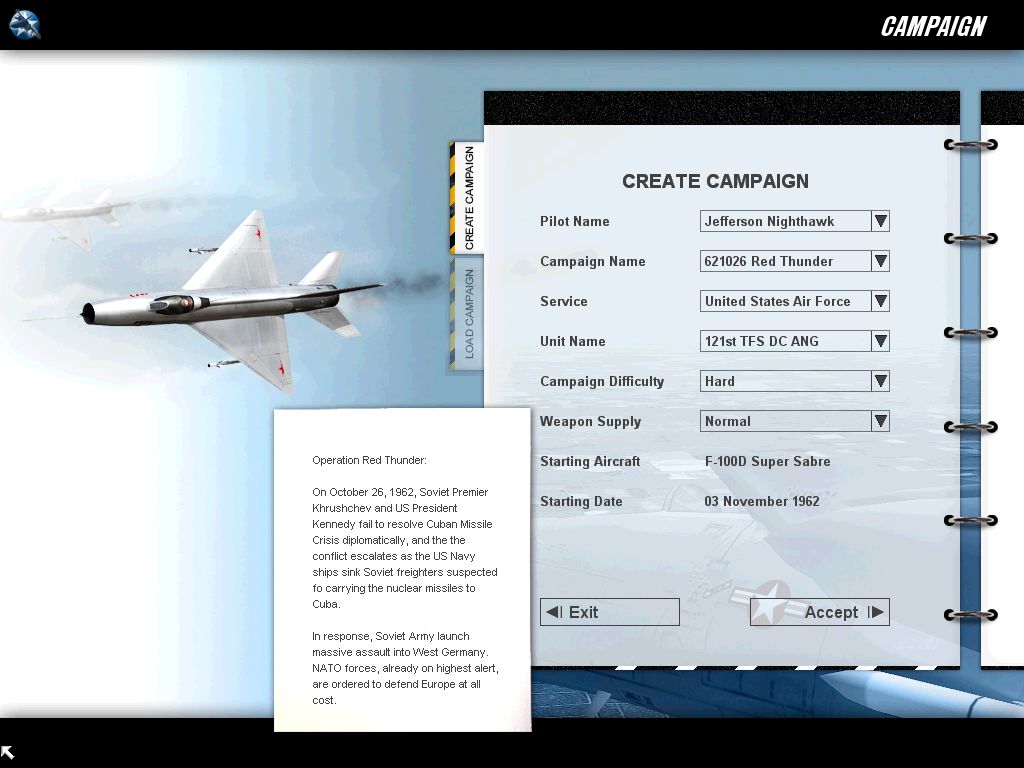This screenshot has width=1024, height=768.
Task: Expand the Service dropdown arrow
Action: [880, 301]
